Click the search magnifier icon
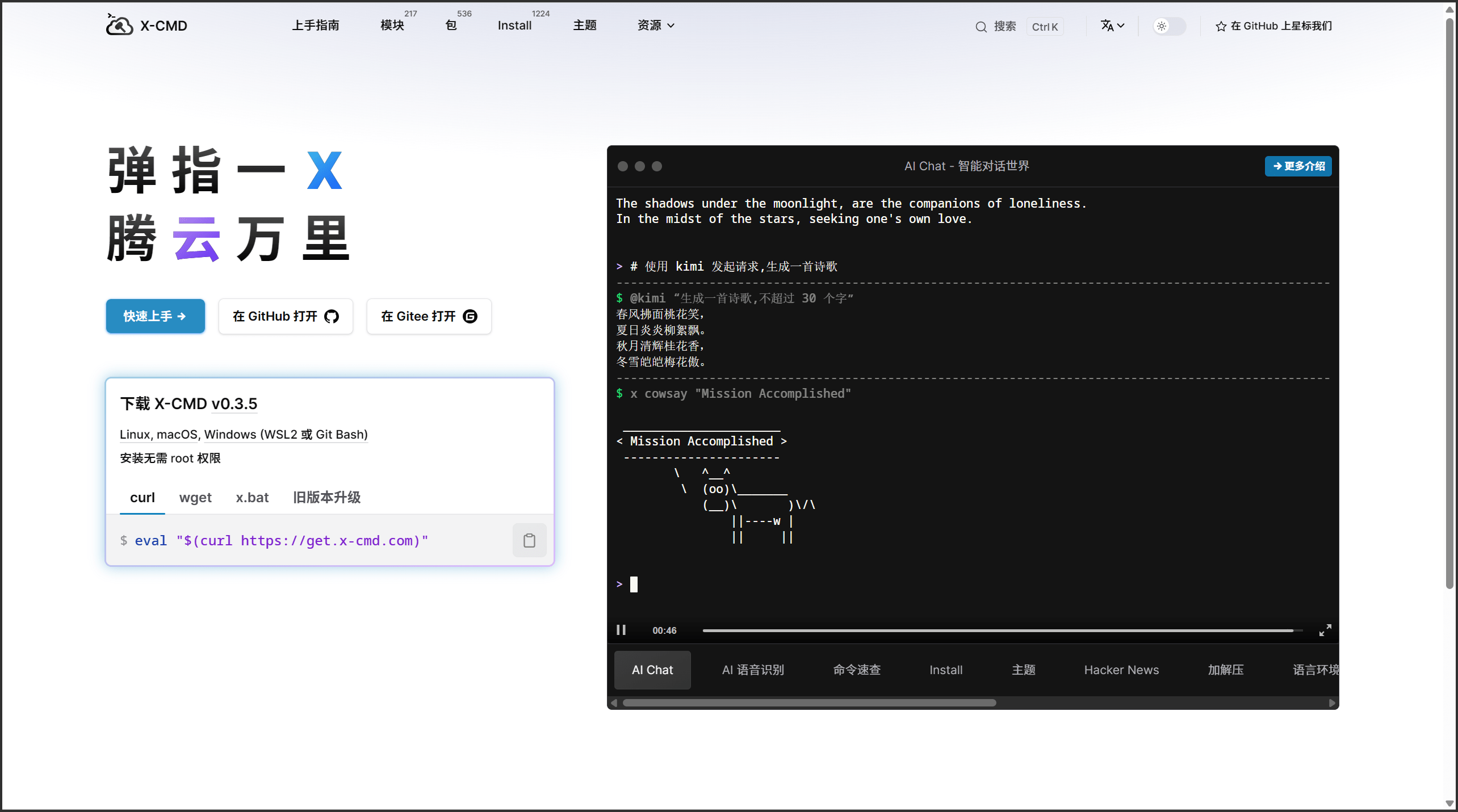The image size is (1458, 812). [x=981, y=27]
